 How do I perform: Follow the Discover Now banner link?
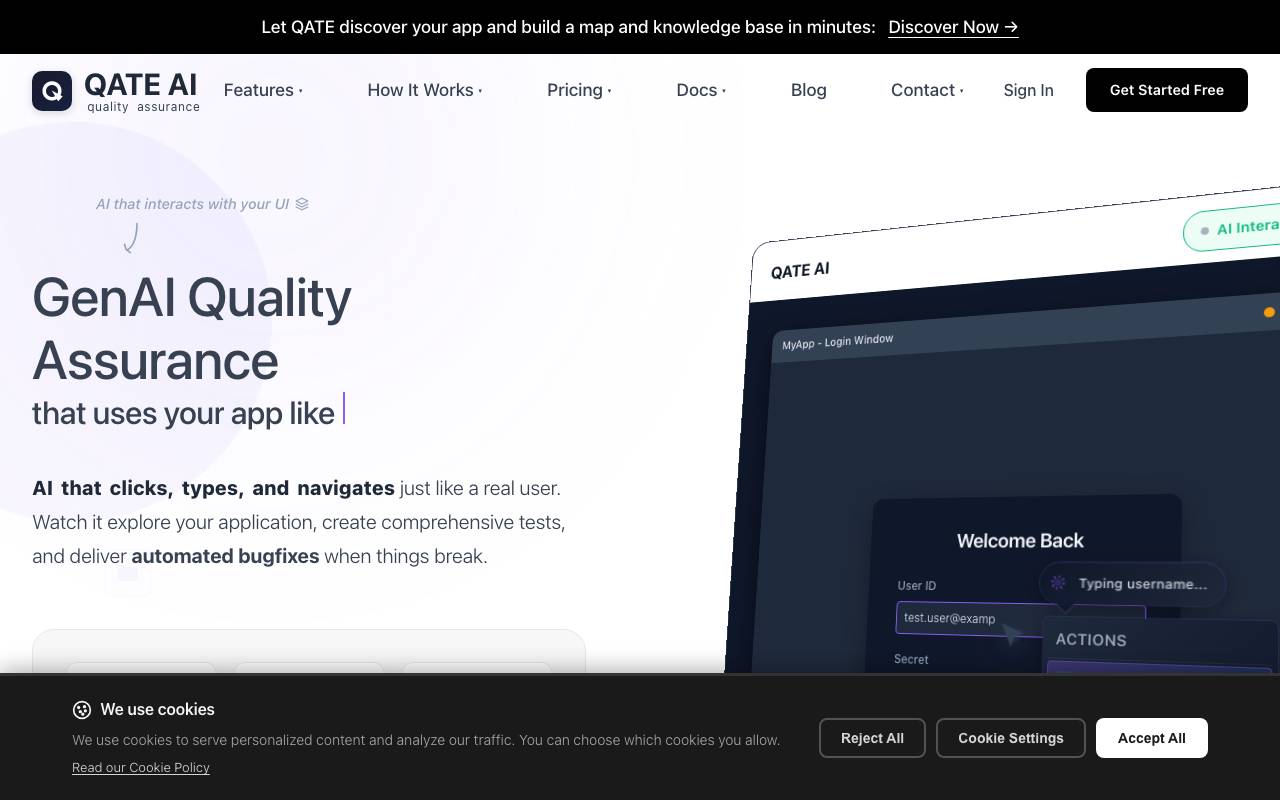coord(953,27)
